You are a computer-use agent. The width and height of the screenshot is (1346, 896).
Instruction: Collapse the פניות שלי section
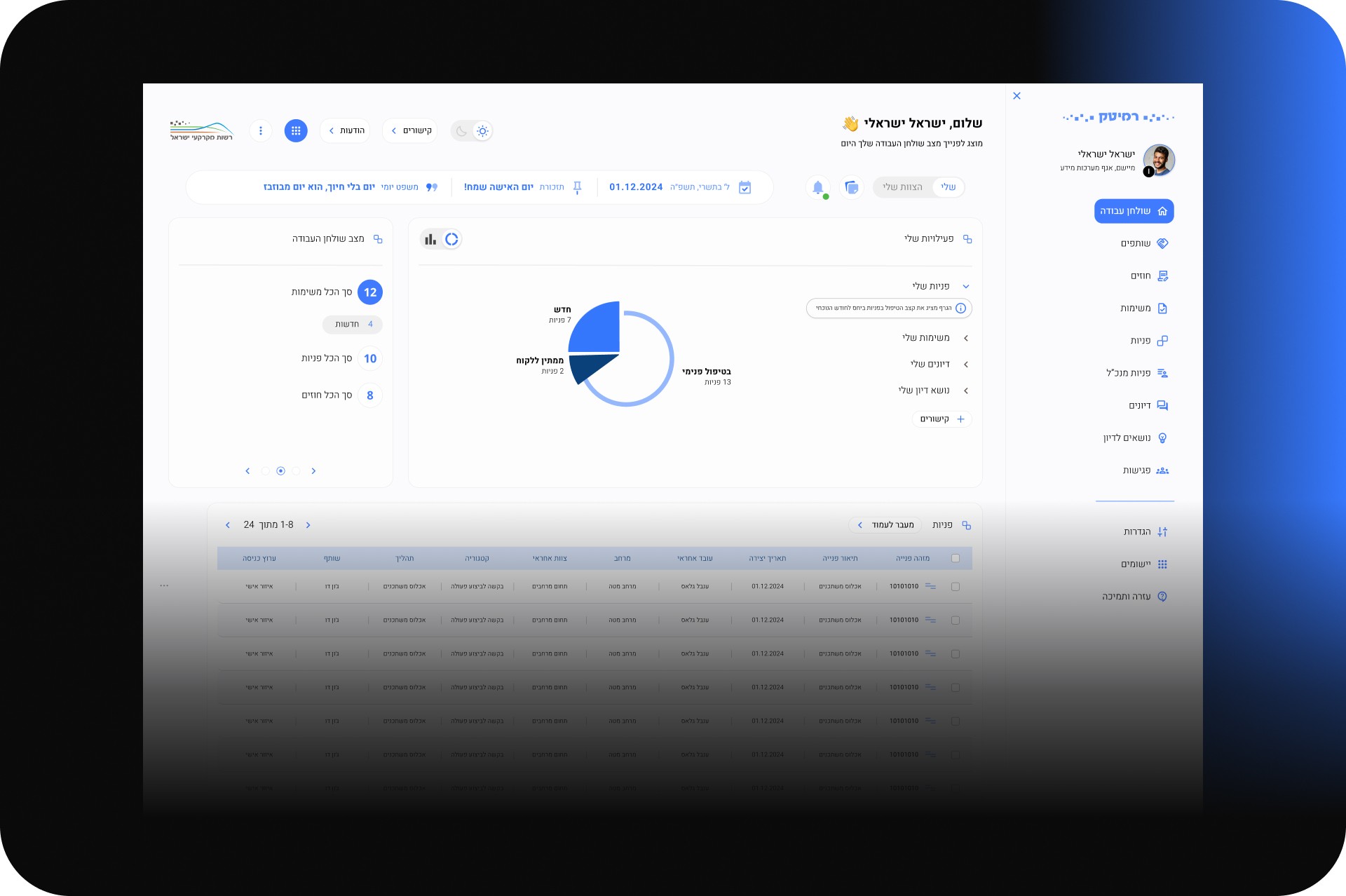pos(966,286)
